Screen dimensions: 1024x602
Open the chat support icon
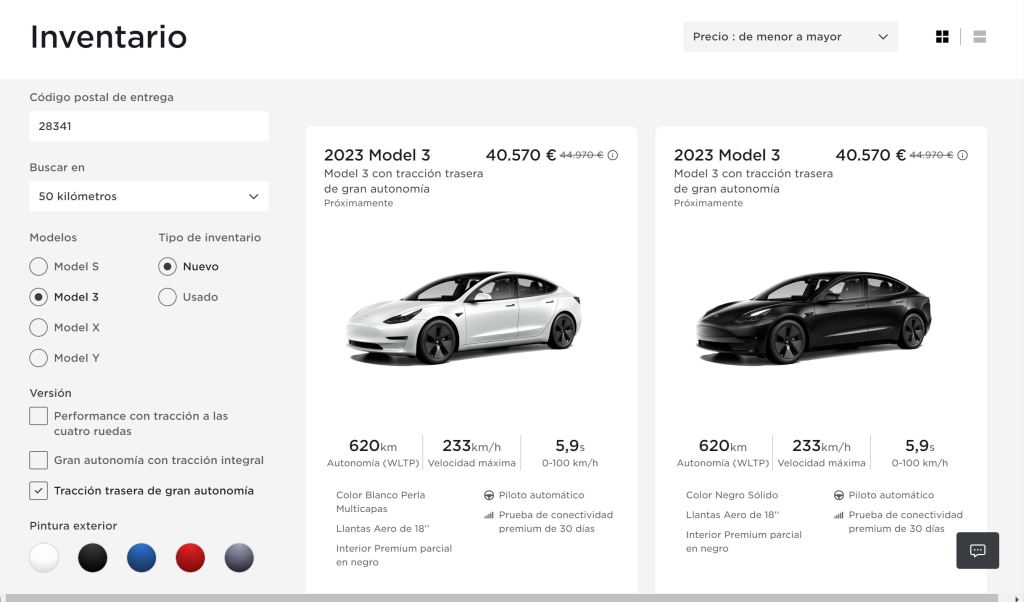977,550
